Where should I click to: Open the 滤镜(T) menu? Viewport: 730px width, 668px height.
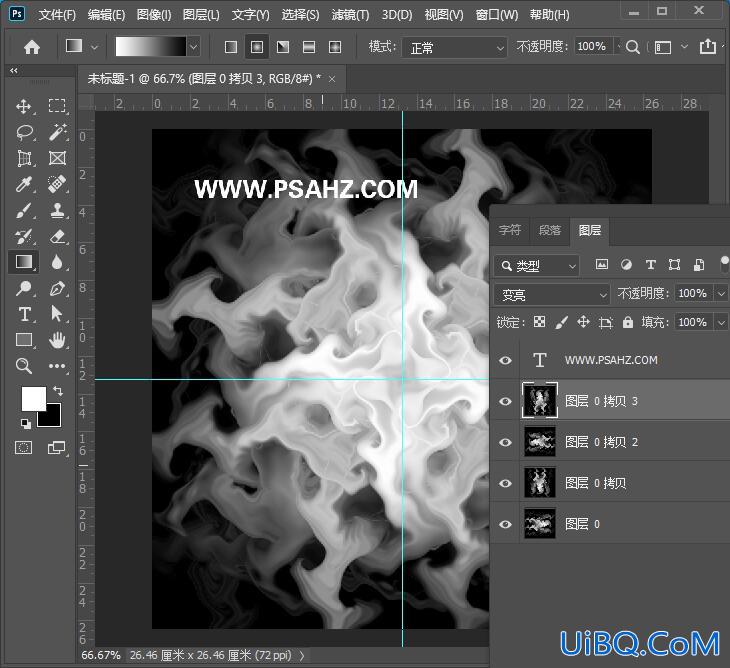350,15
